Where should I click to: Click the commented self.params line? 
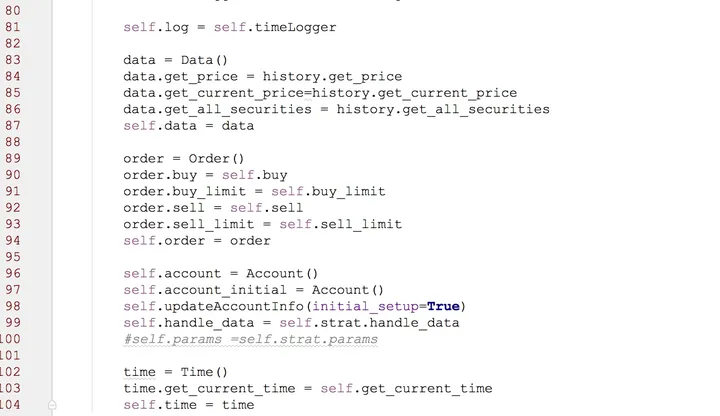pyautogui.click(x=250, y=340)
